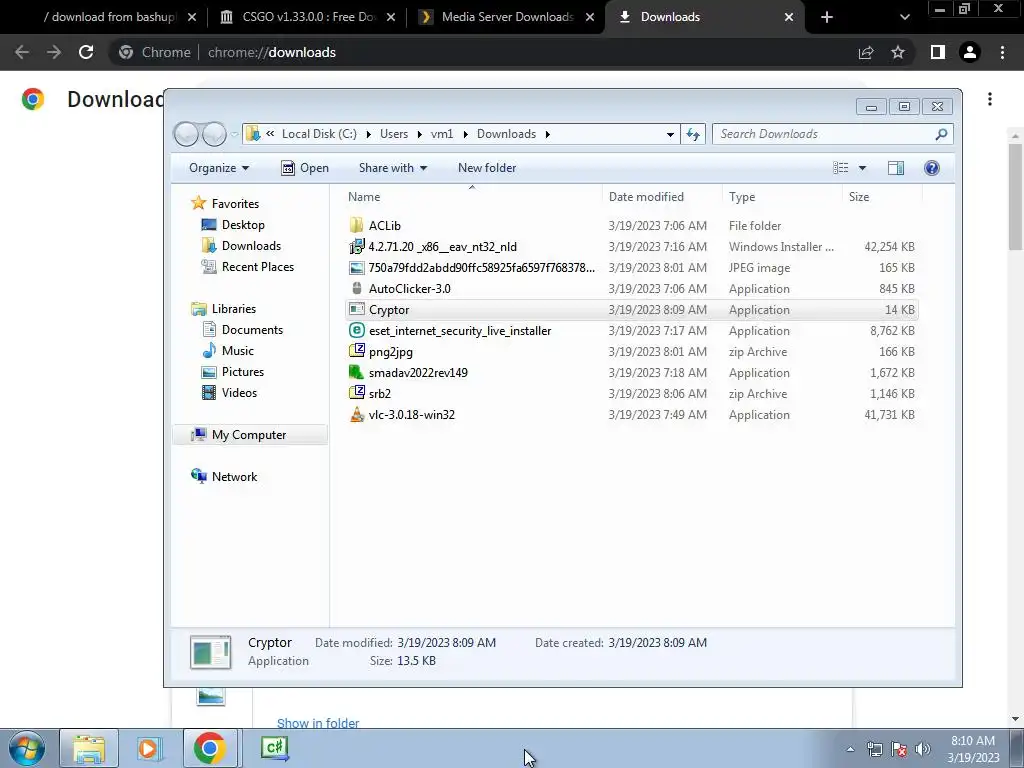Open the Chrome profile avatar
This screenshot has width=1024, height=768.
point(970,52)
